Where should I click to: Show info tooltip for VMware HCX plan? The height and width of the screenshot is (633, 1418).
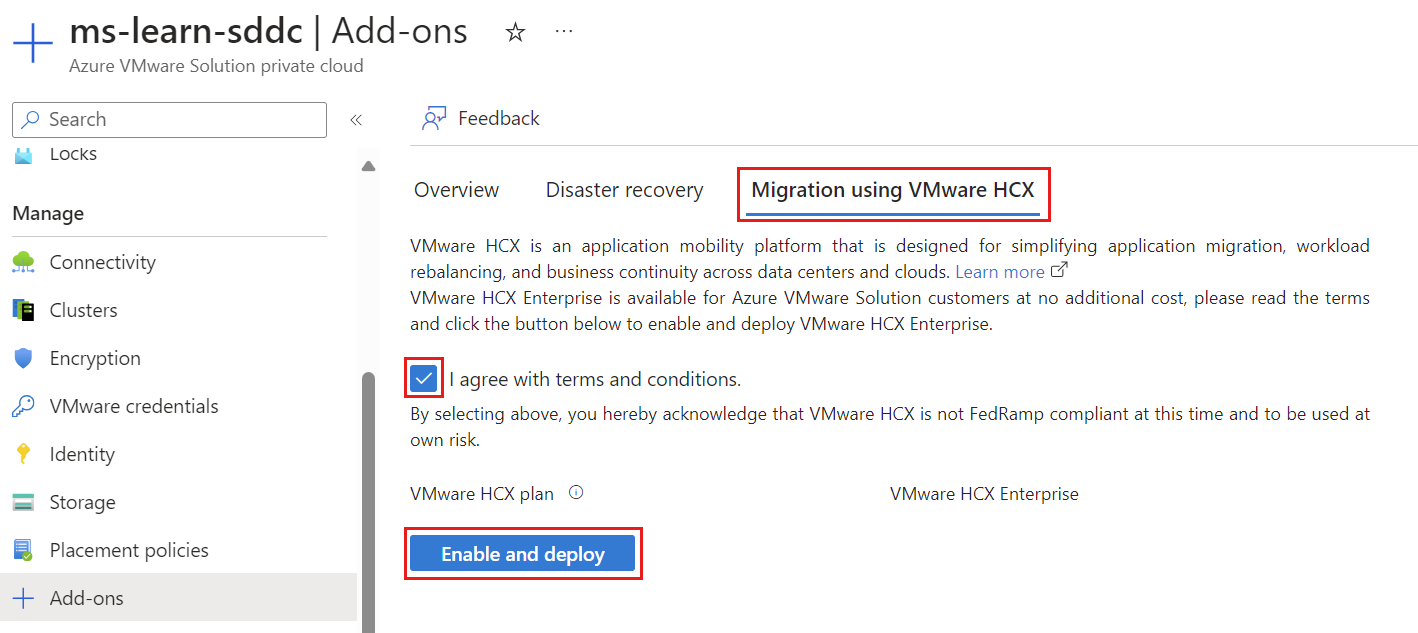[x=576, y=491]
